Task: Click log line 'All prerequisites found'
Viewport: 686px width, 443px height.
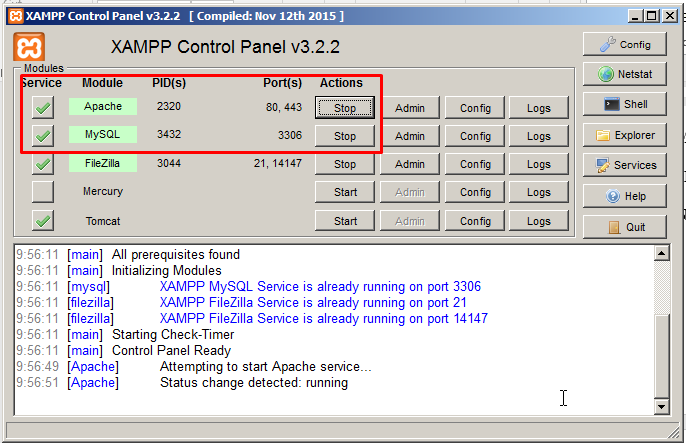Action: pos(176,255)
